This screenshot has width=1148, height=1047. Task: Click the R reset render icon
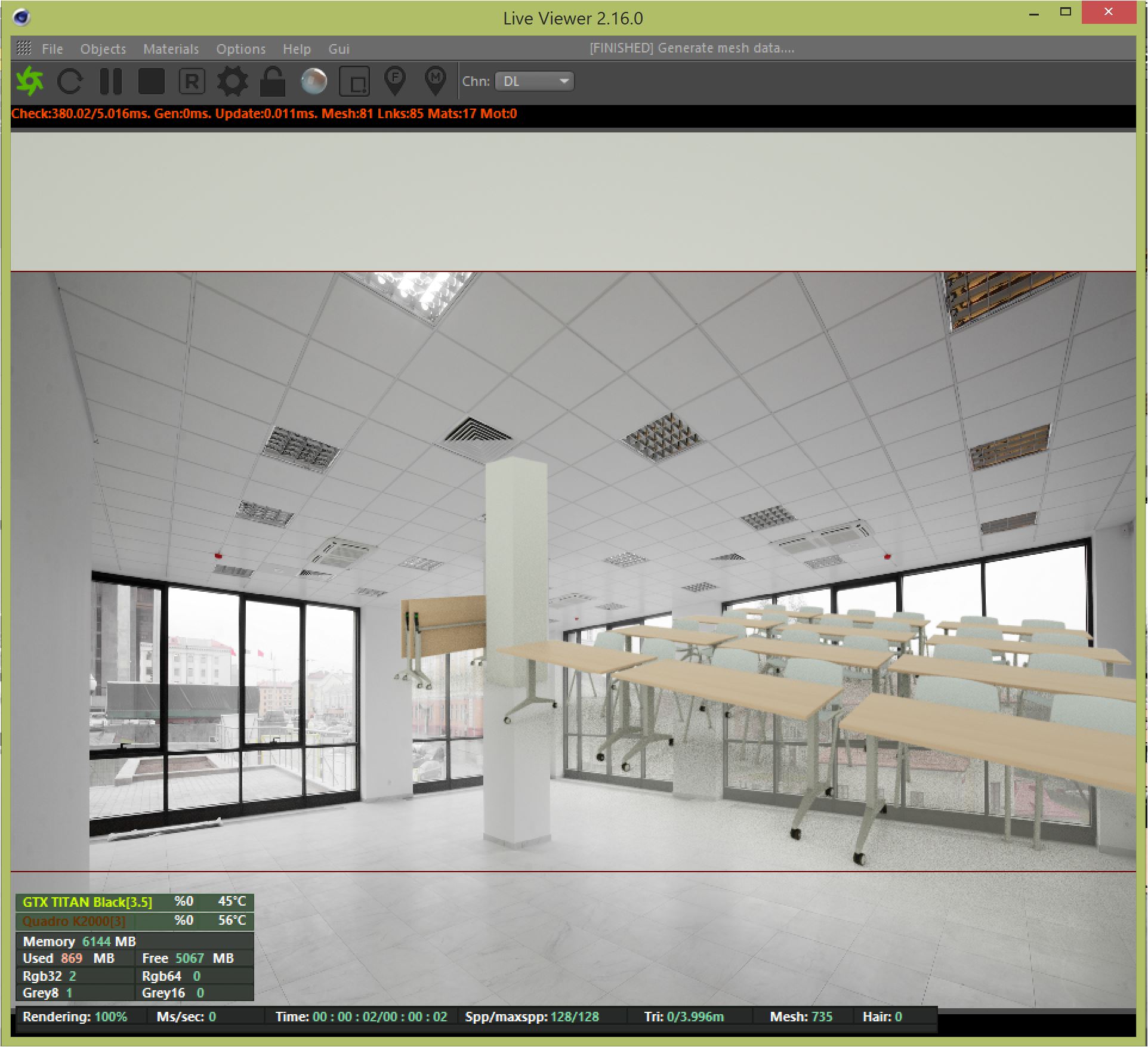click(x=192, y=81)
